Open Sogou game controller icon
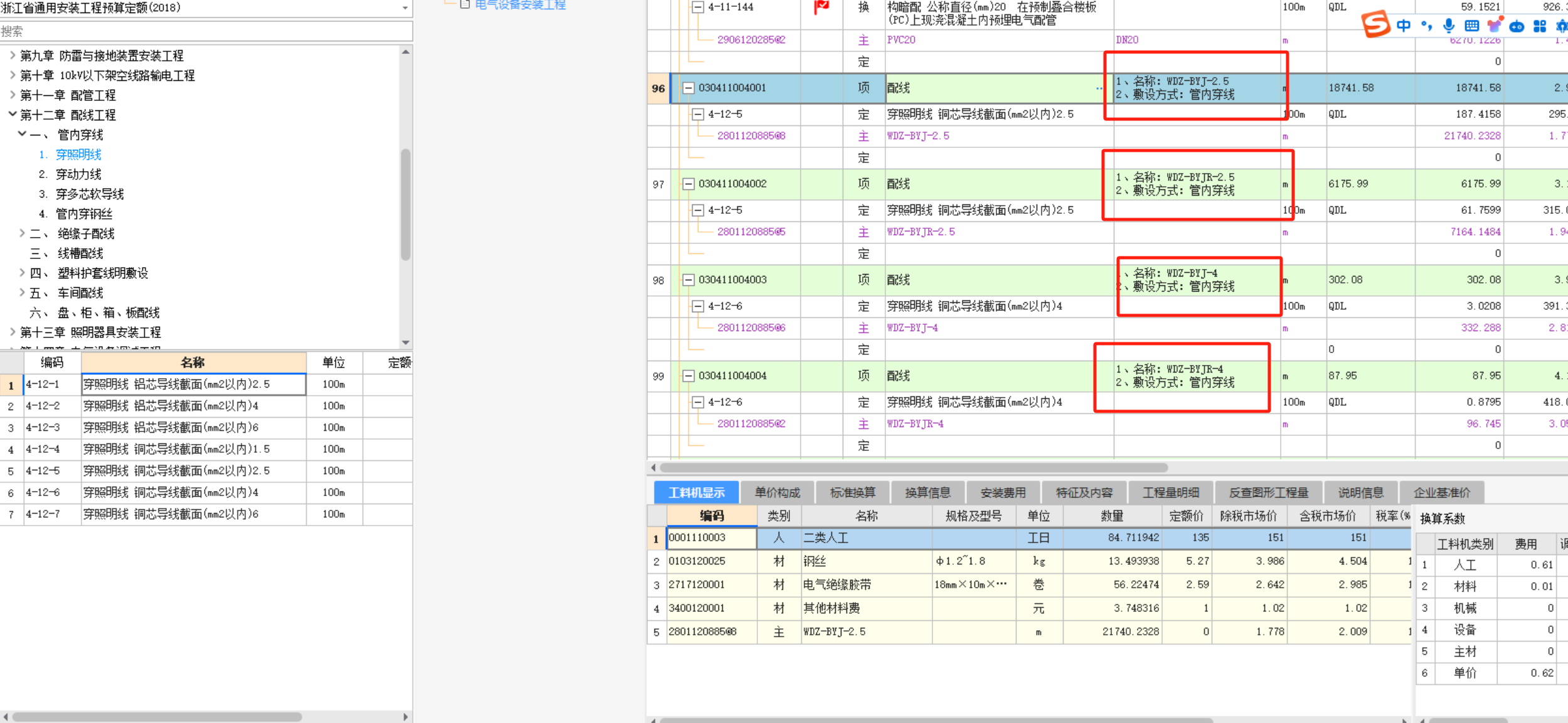 point(1517,26)
